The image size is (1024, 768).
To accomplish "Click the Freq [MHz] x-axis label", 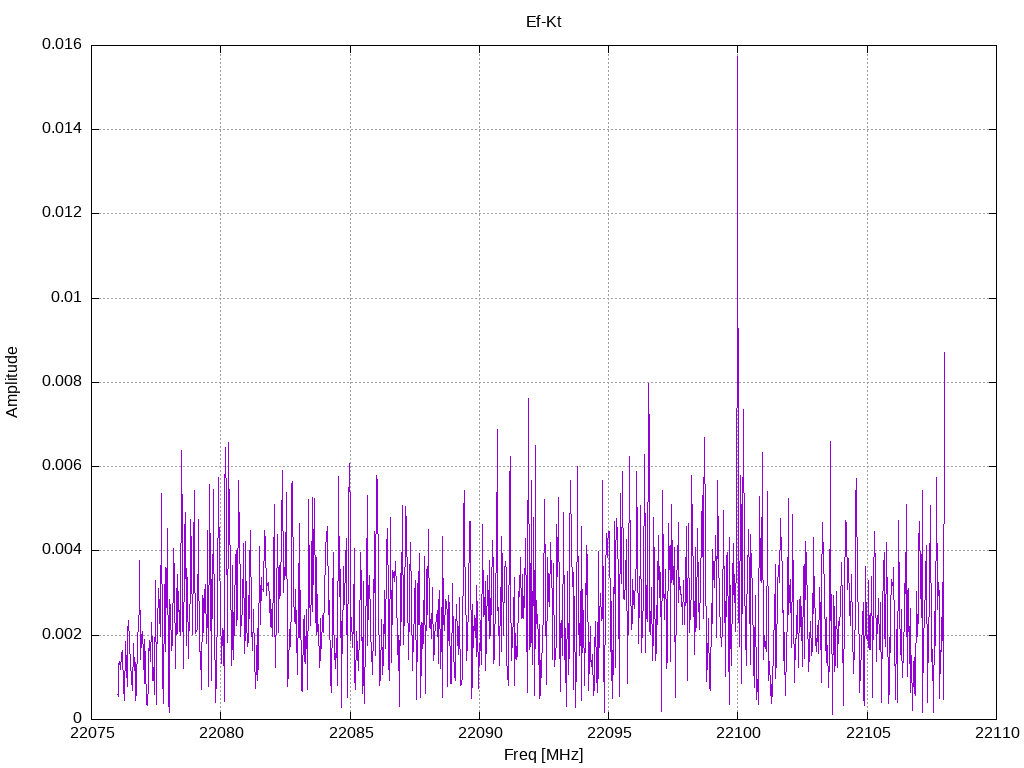I will [x=543, y=755].
